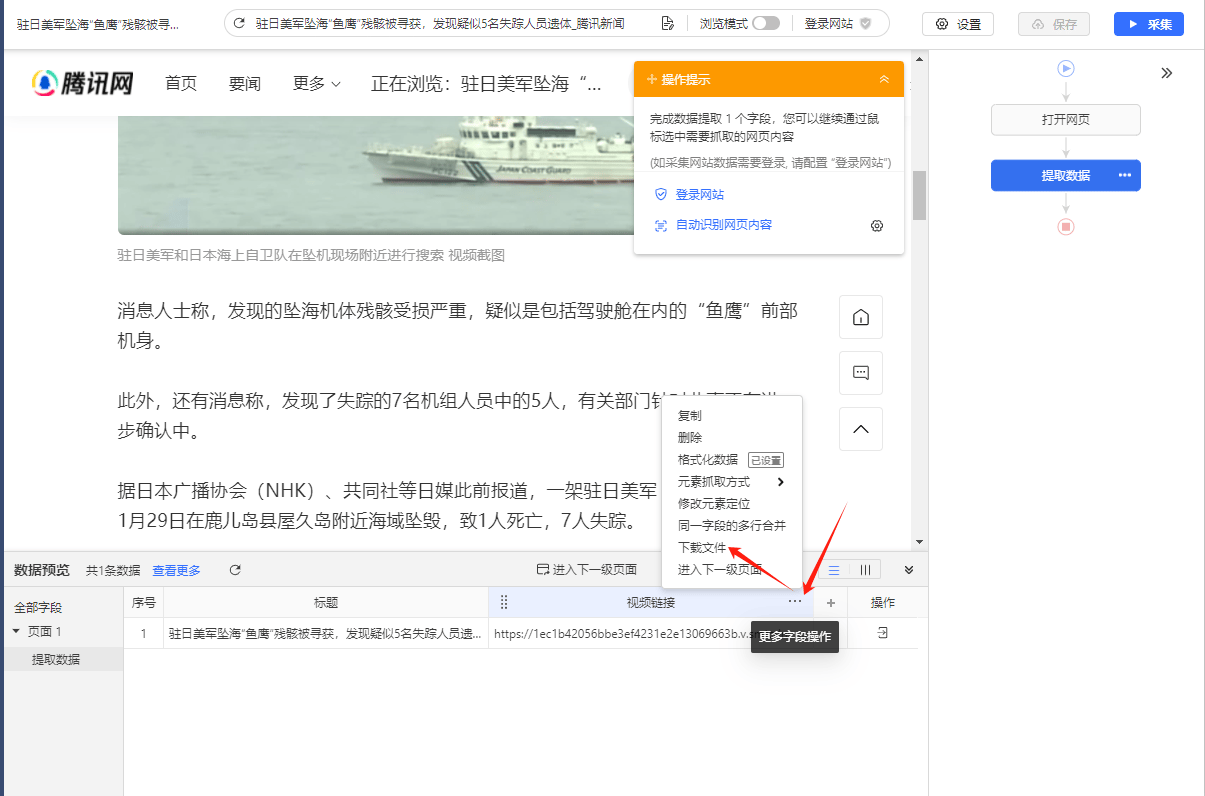Open the gear icon beside 自动识别网页内容
This screenshot has height=796, width=1205.
pos(877,226)
